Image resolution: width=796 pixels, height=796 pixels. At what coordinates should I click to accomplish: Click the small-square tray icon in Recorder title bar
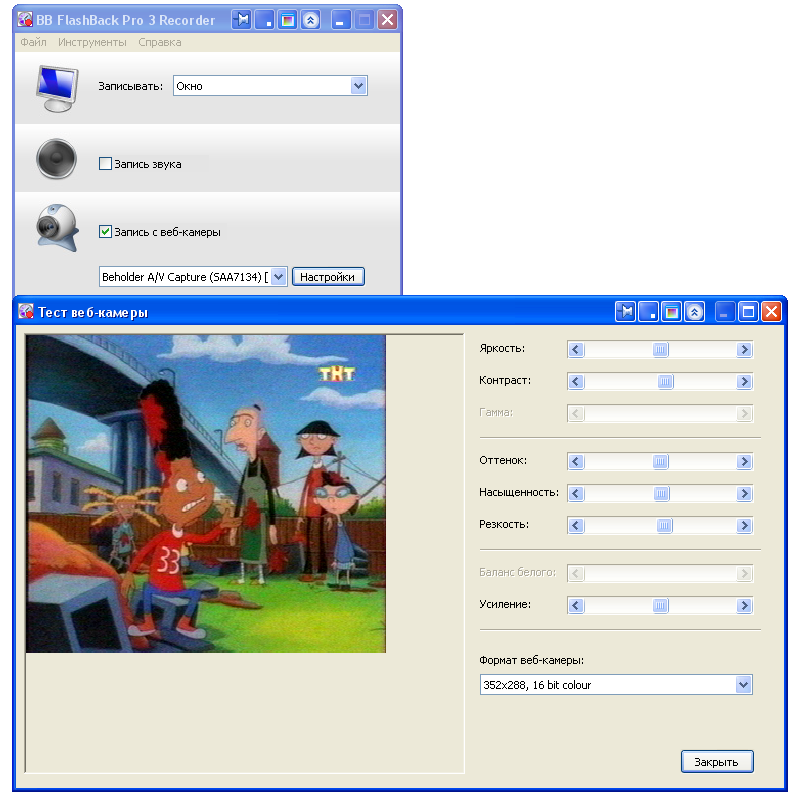coord(264,20)
